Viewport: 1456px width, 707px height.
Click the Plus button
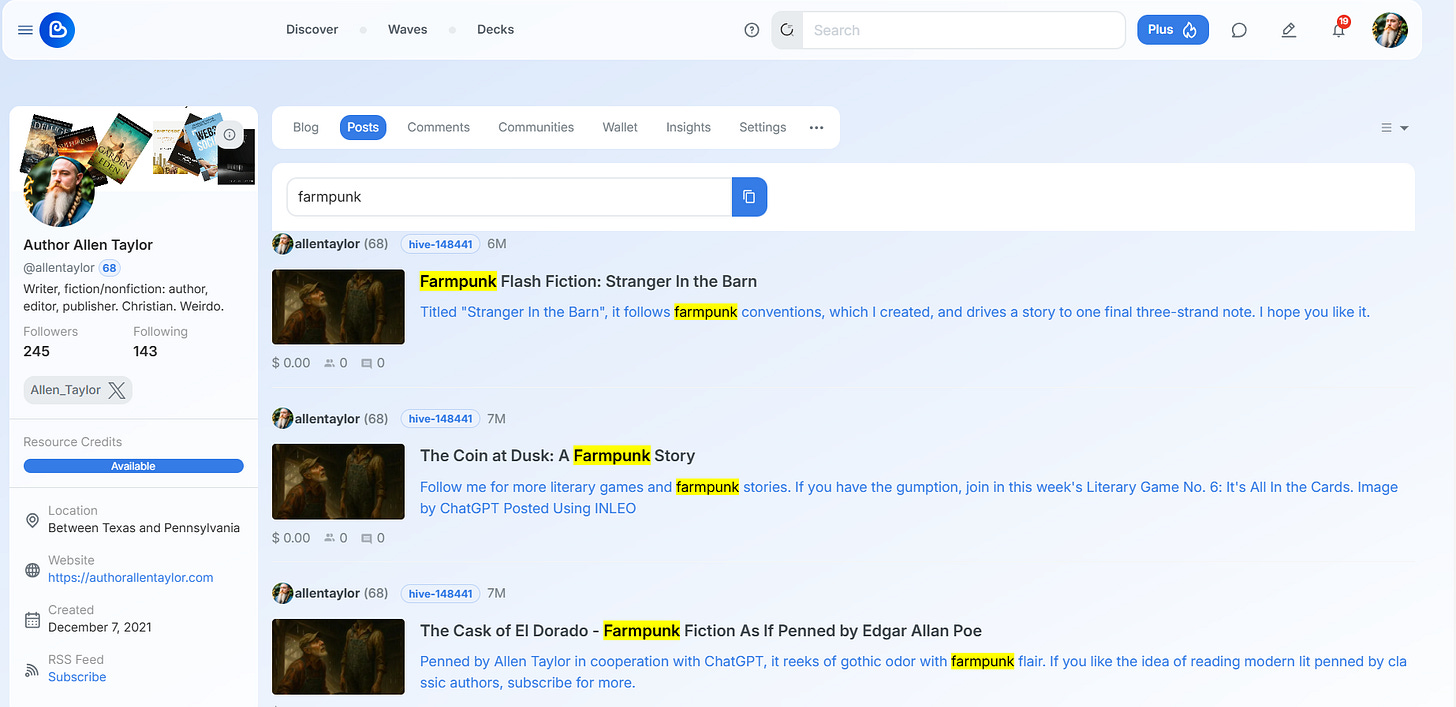coord(1173,30)
